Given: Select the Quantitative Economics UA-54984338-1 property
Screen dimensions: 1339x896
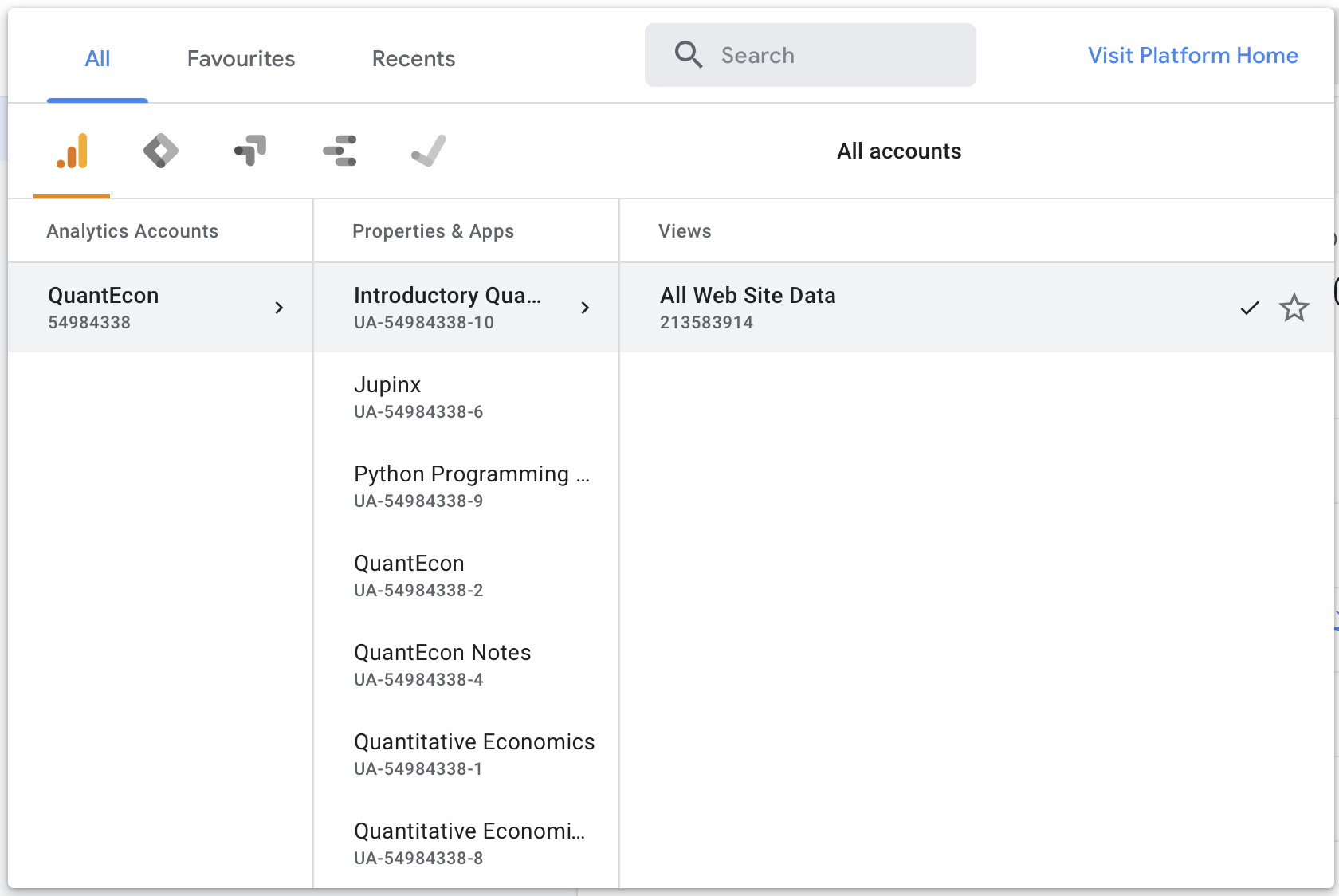Looking at the screenshot, I should 466,754.
